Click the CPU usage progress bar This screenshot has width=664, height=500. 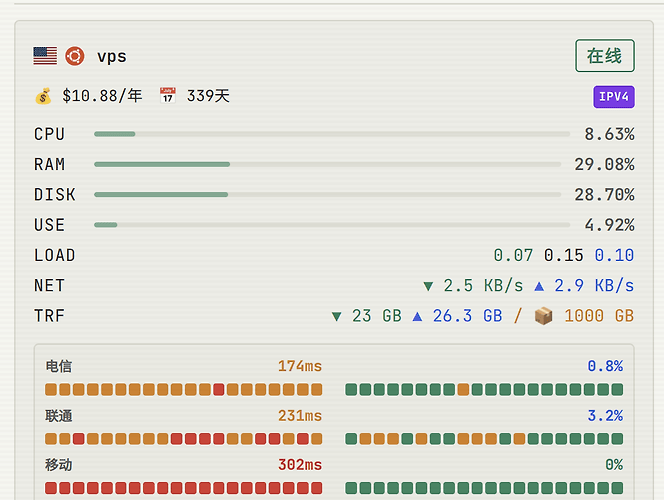click(x=332, y=134)
